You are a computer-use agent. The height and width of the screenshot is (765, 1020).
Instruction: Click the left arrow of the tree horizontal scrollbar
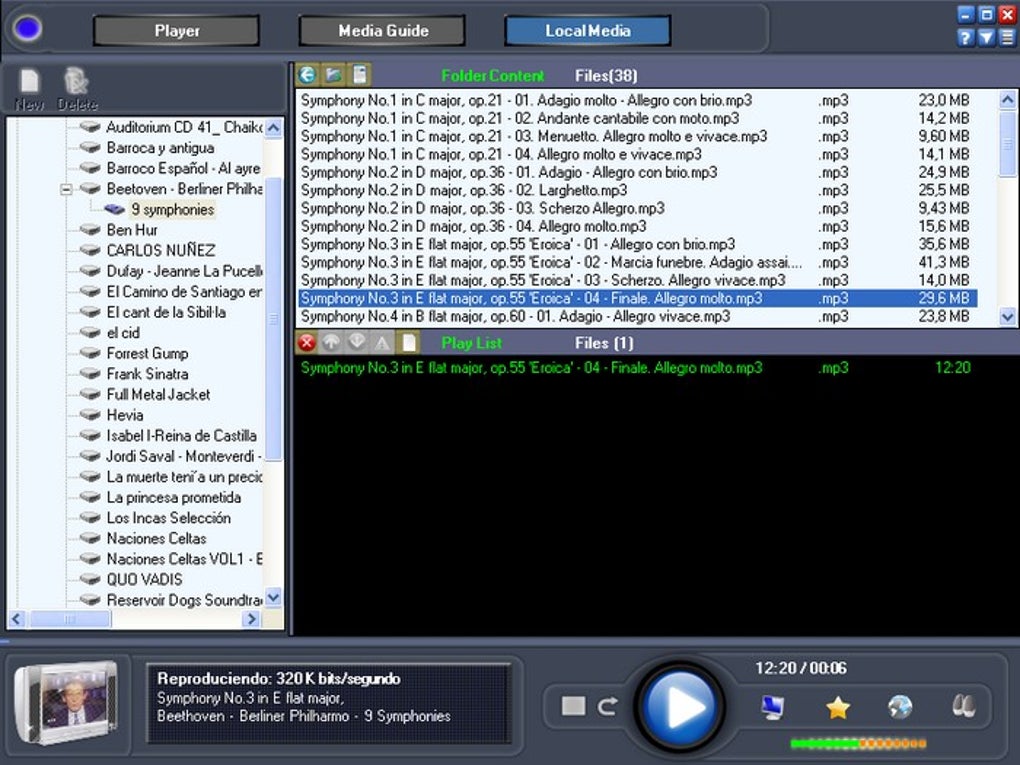[17, 619]
